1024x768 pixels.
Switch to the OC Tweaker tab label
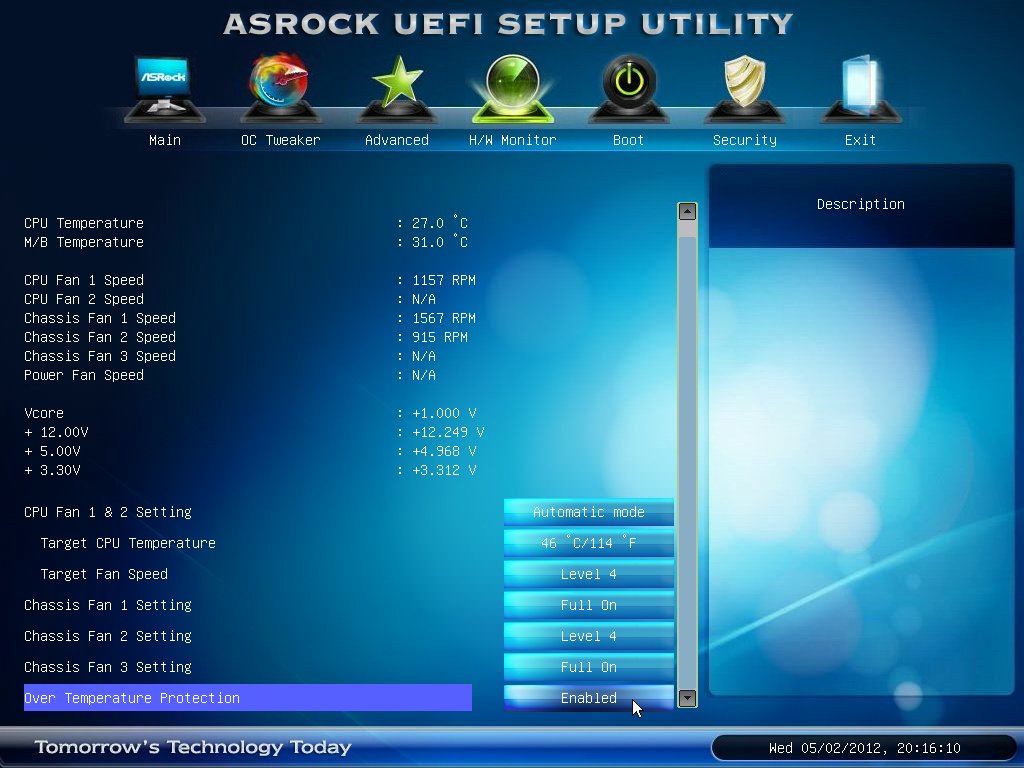[x=281, y=140]
